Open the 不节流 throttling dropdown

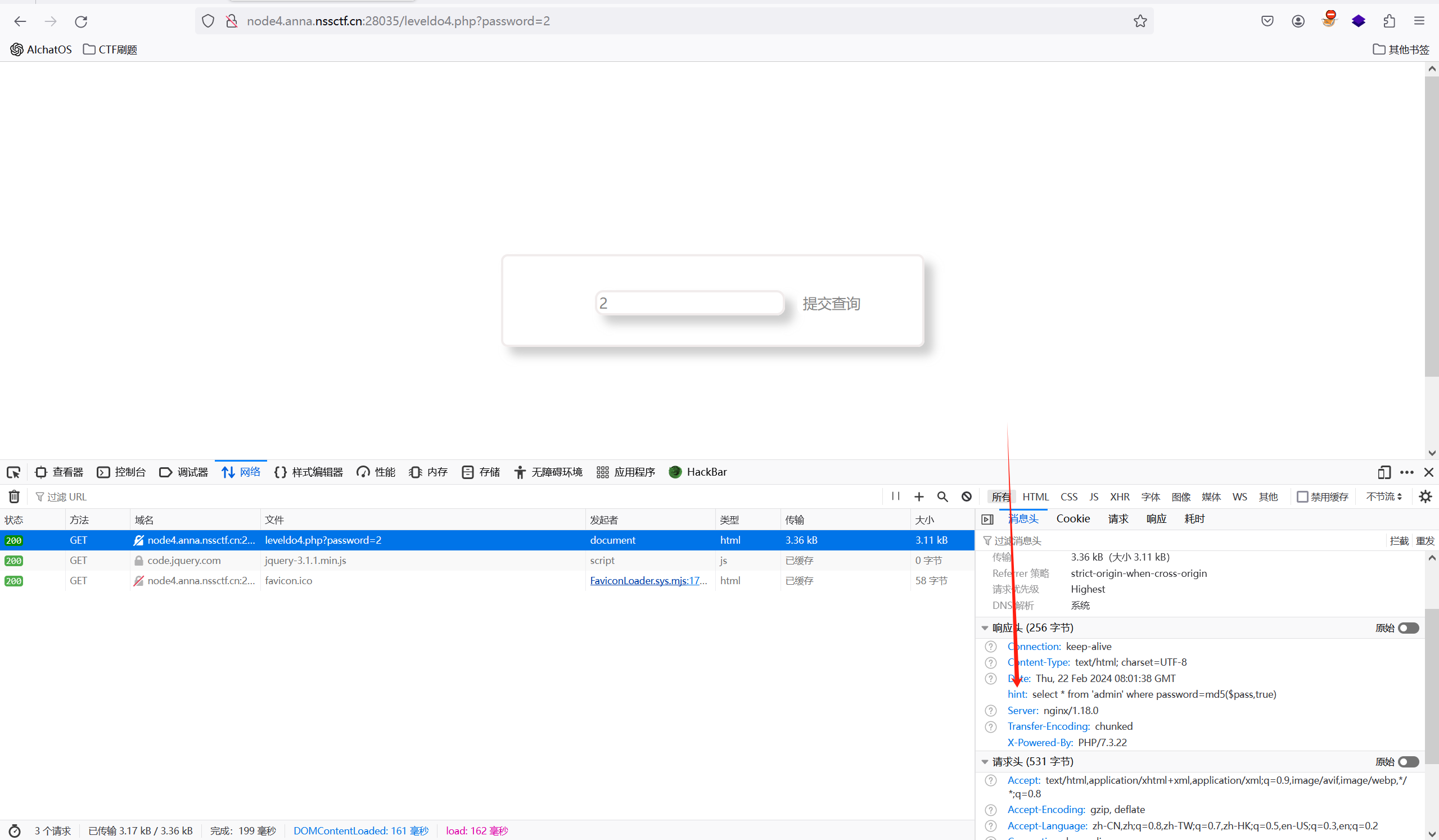(1383, 497)
